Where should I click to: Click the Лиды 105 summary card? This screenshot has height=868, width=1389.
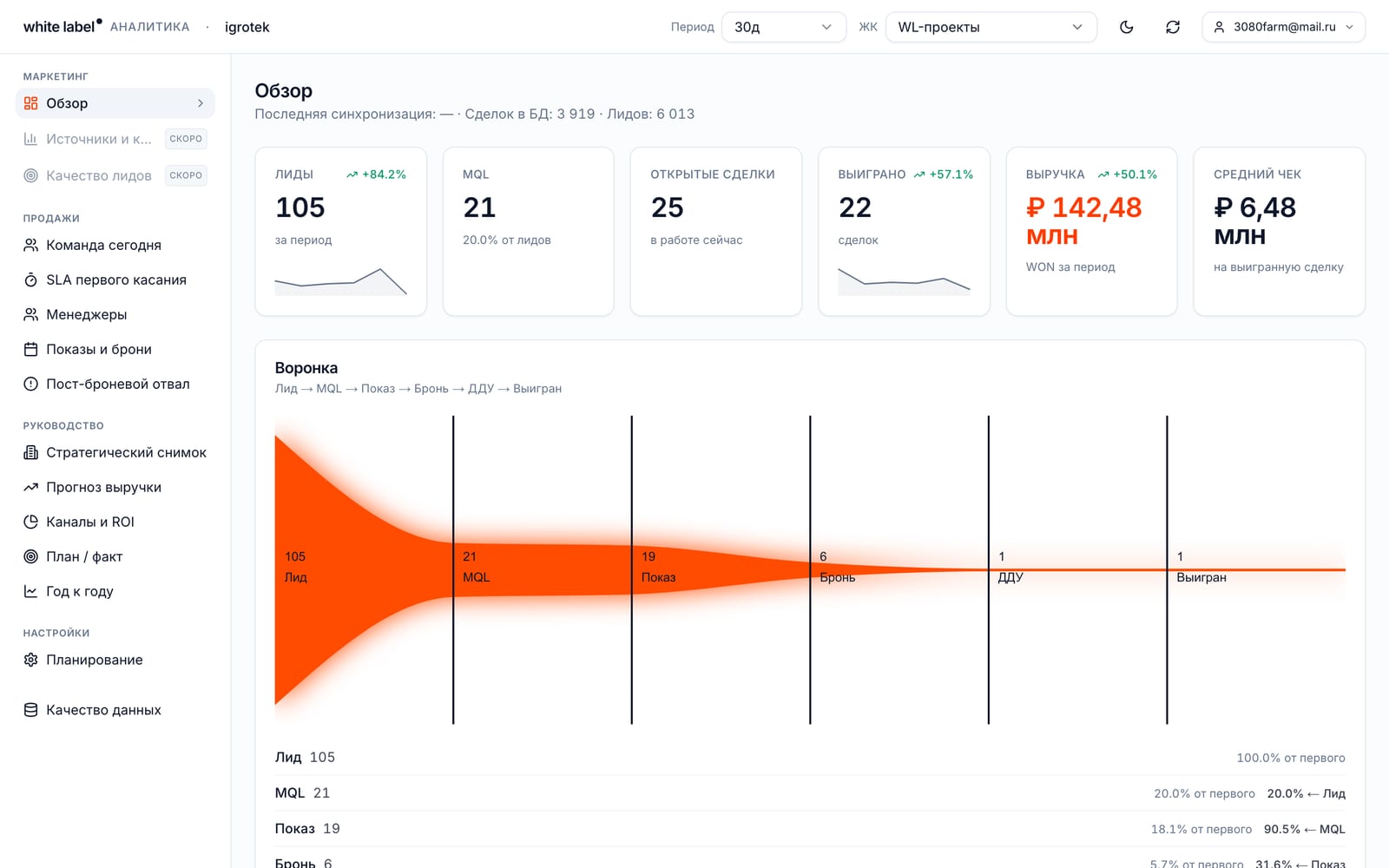pyautogui.click(x=340, y=232)
